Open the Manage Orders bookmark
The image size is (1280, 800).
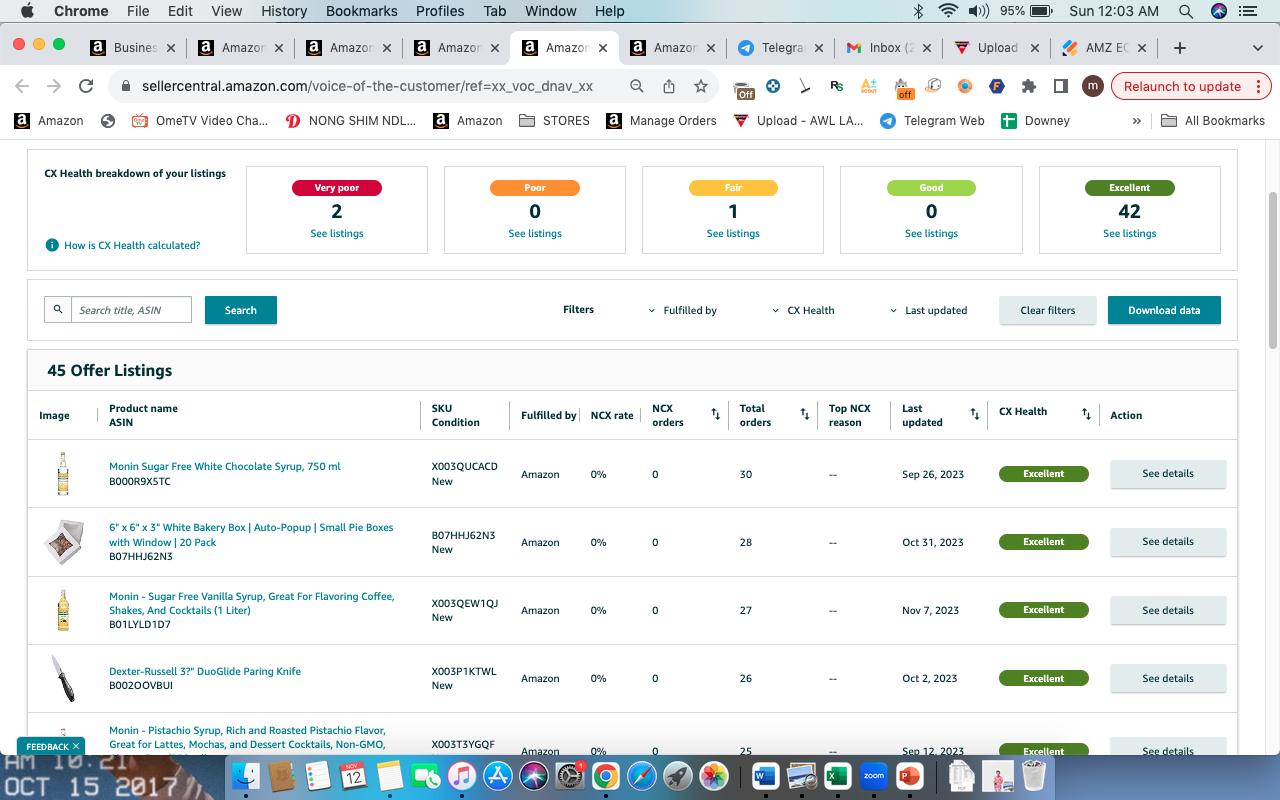661,121
